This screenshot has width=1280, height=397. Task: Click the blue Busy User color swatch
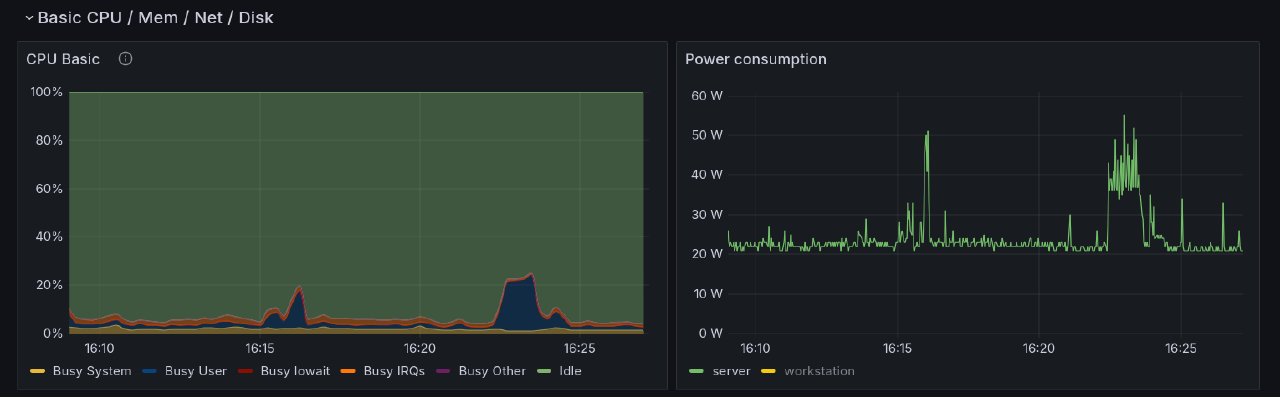149,371
